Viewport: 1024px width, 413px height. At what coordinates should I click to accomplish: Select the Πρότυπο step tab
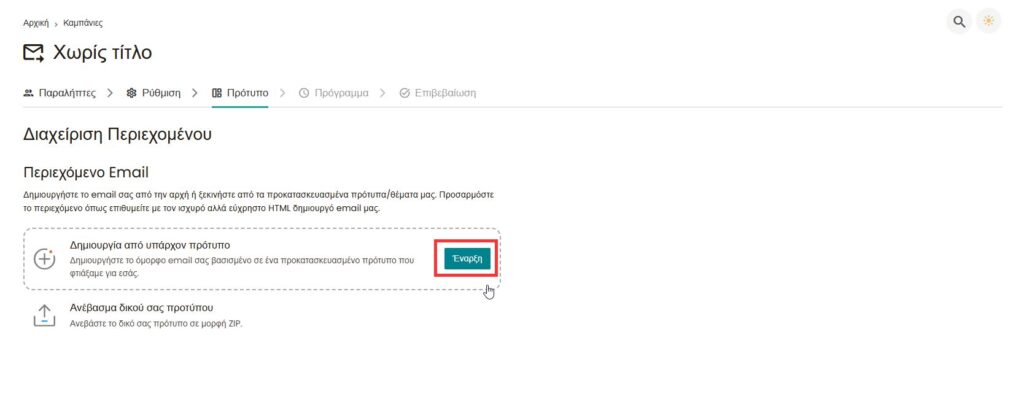[x=240, y=93]
